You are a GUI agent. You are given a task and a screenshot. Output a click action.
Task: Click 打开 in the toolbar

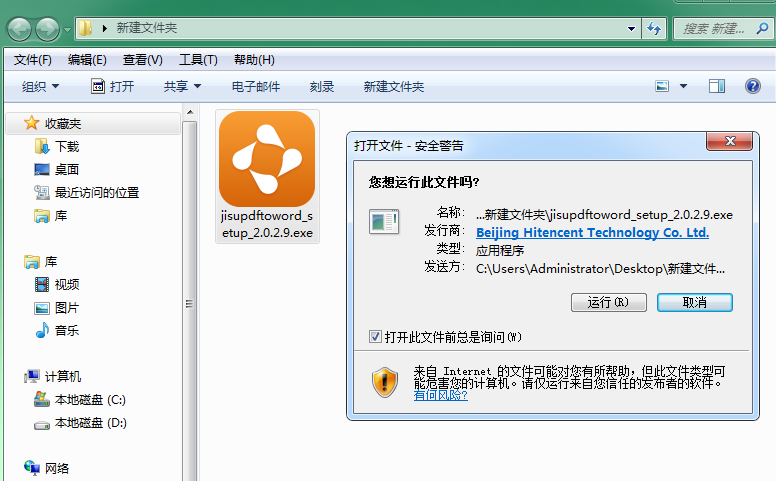[112, 87]
